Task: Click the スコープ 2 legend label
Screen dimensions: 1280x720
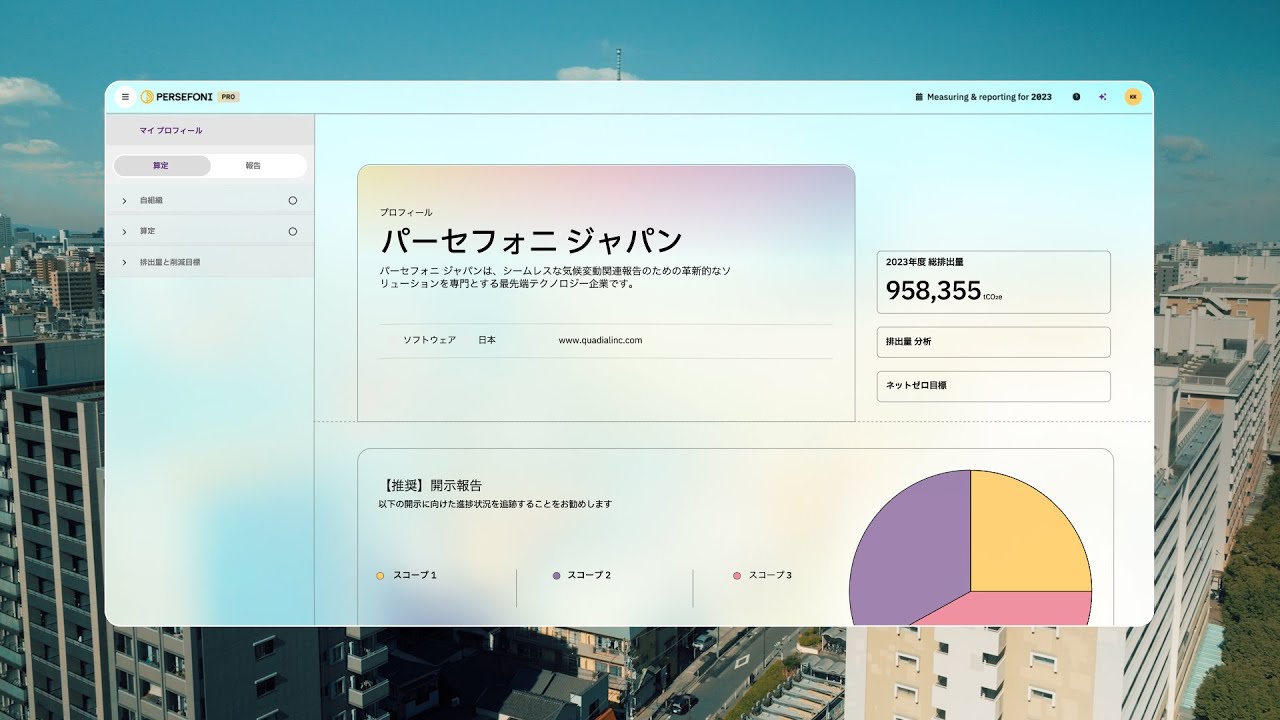Action: click(589, 576)
